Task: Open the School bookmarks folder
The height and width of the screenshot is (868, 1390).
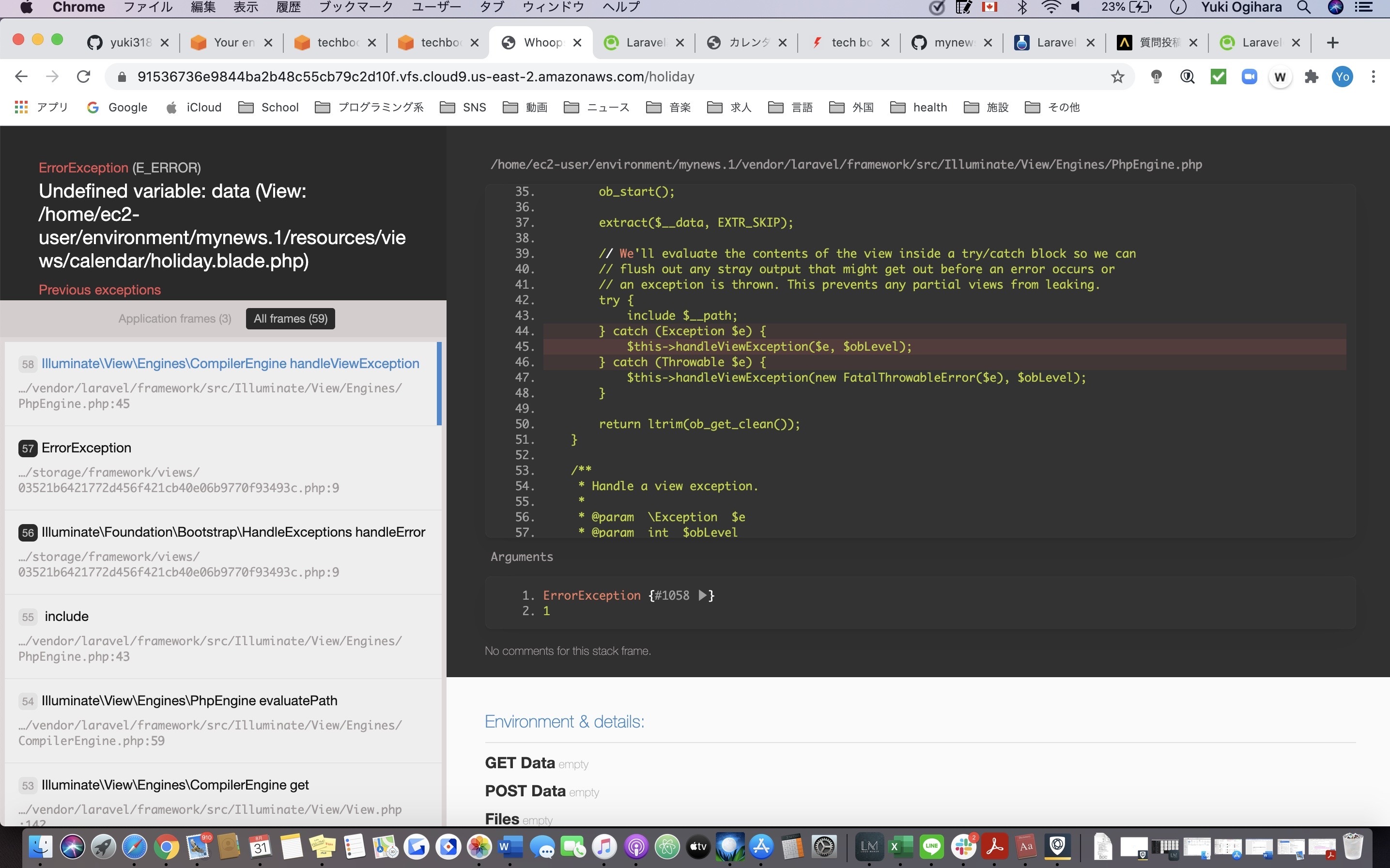Action: click(x=269, y=108)
